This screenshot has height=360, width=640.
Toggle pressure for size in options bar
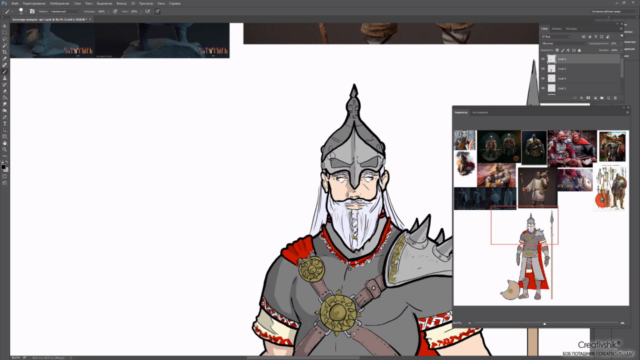[x=157, y=11]
